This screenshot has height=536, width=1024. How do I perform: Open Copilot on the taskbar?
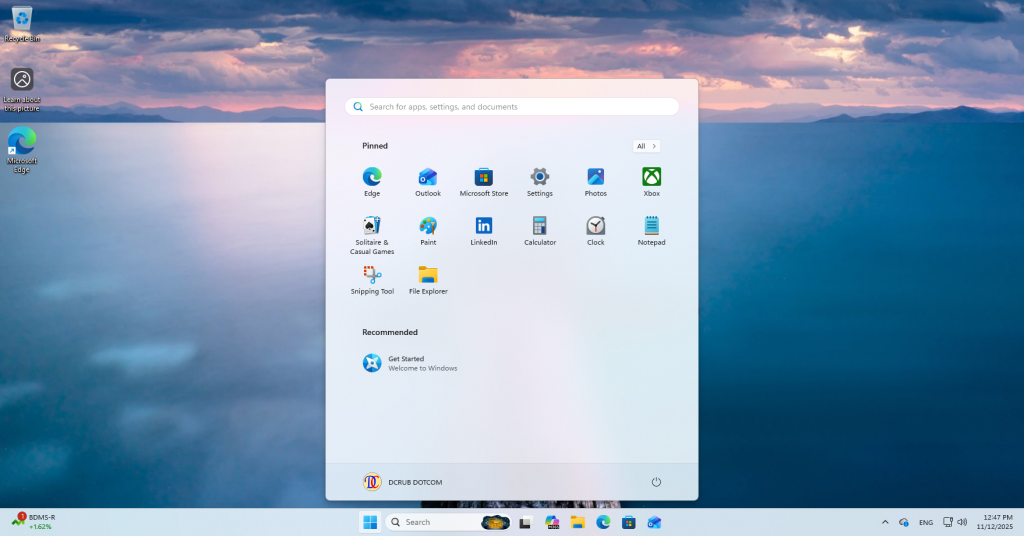[552, 522]
